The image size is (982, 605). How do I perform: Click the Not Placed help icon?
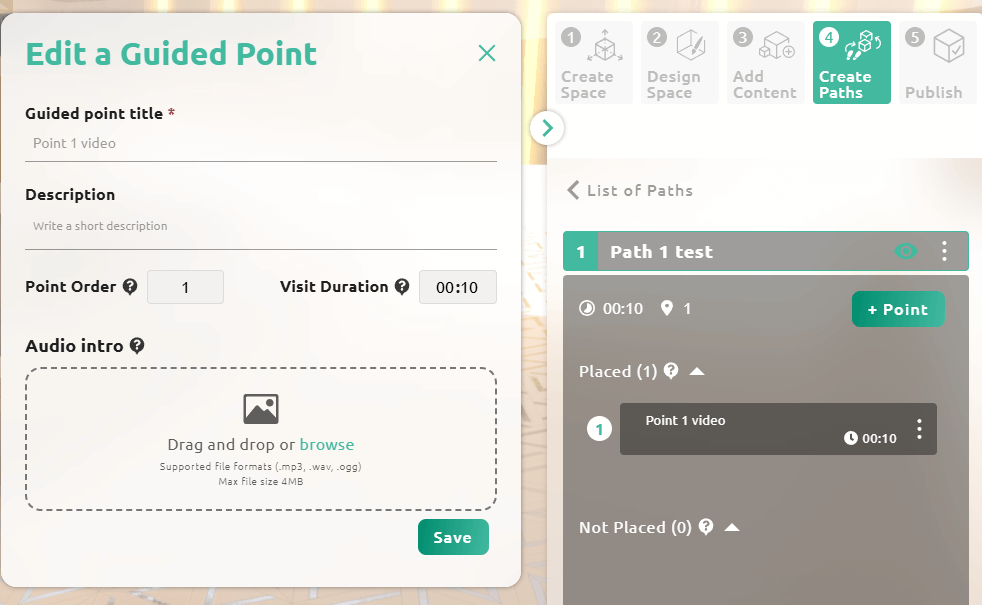pyautogui.click(x=706, y=527)
